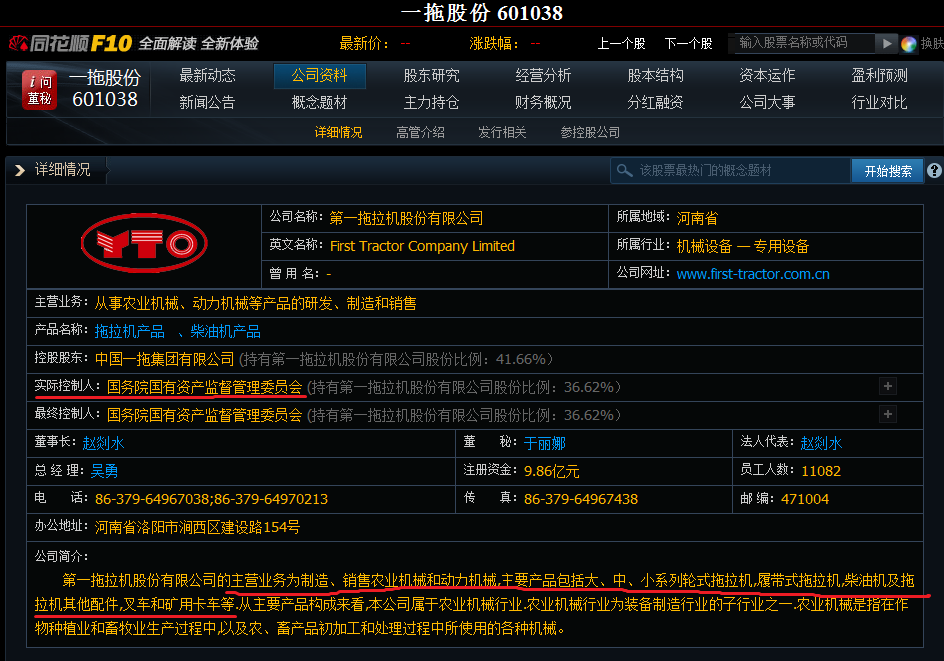Open 经营分析 section

click(x=543, y=75)
